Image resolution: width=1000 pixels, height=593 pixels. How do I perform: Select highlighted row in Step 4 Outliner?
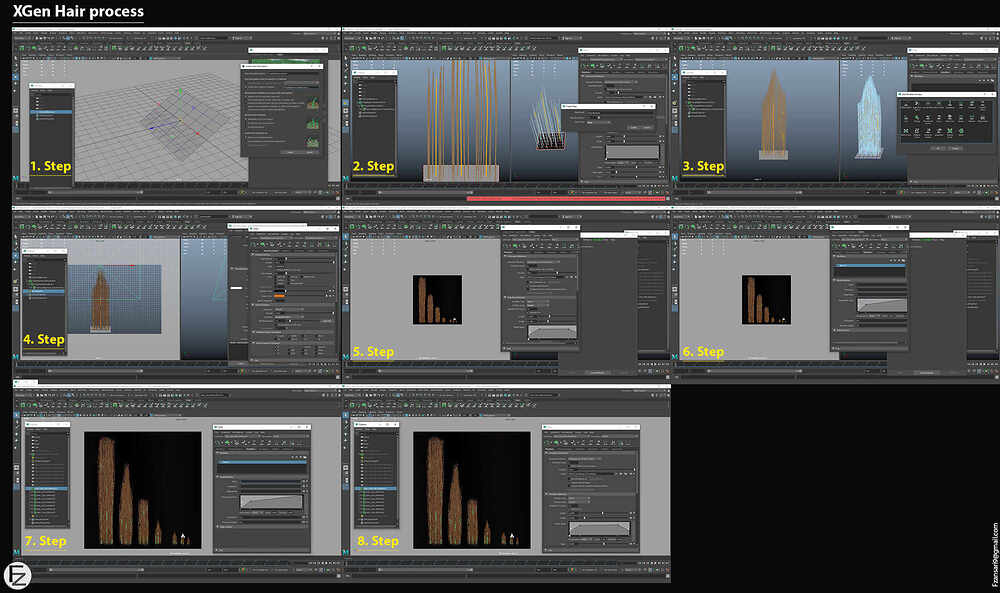pyautogui.click(x=44, y=291)
